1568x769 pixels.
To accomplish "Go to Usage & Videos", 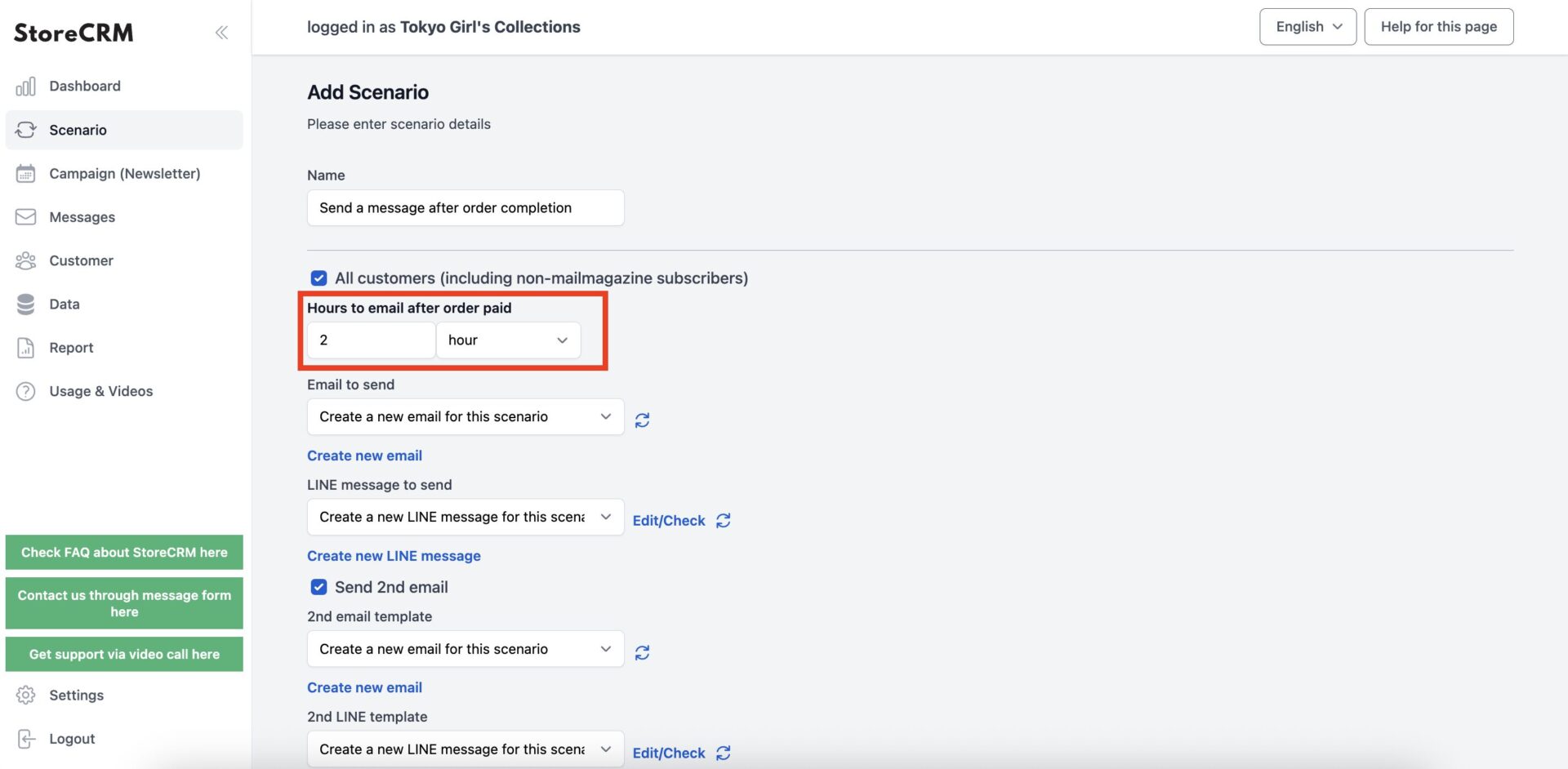I will (x=100, y=391).
